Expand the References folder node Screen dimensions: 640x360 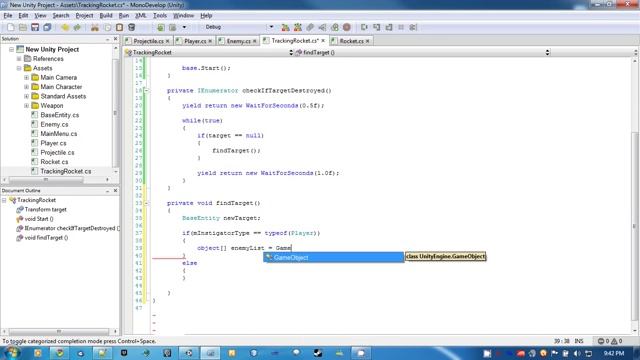tap(19, 59)
